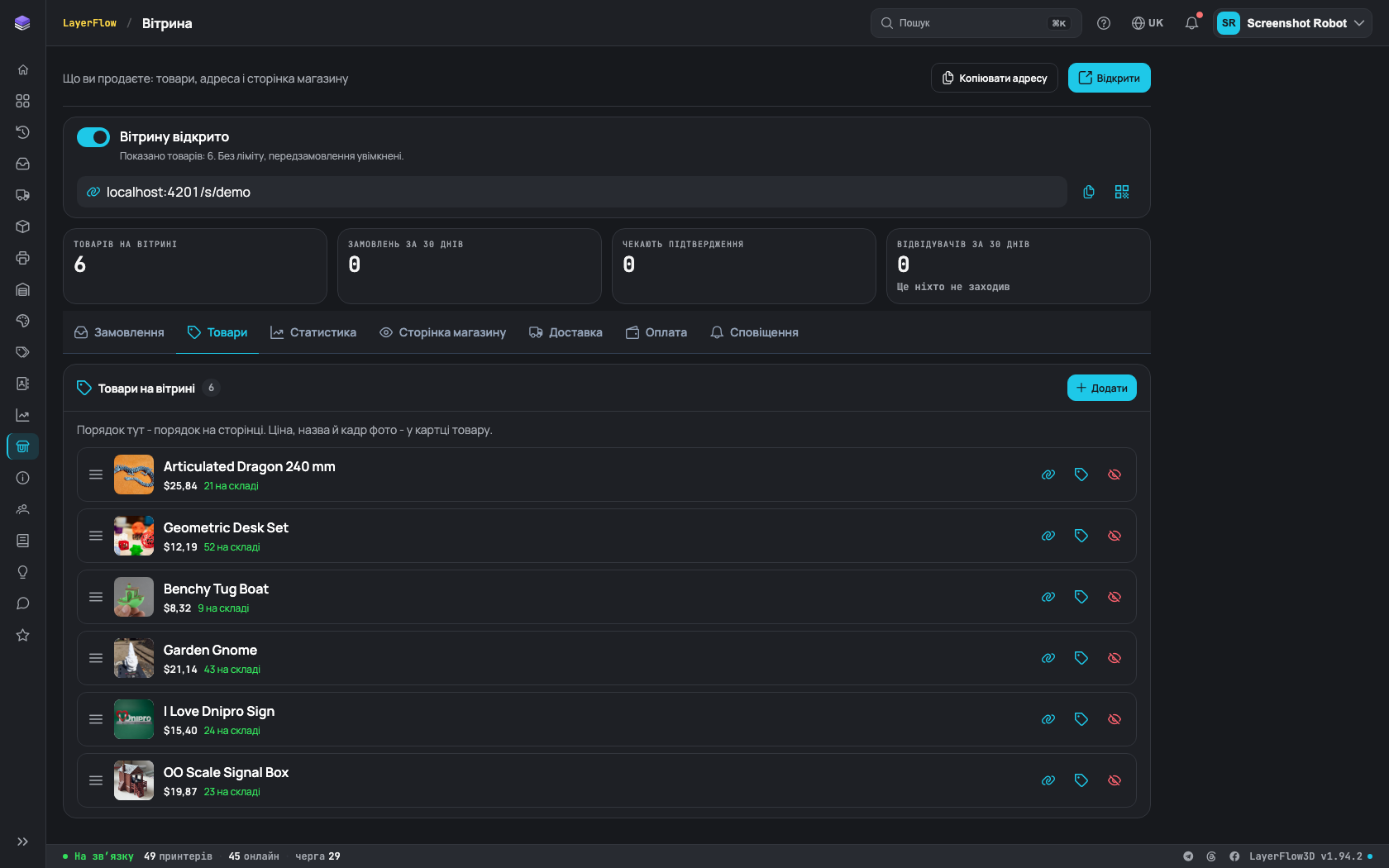The height and width of the screenshot is (868, 1389).
Task: Switch to the Сторінка магазину tab
Action: click(442, 332)
